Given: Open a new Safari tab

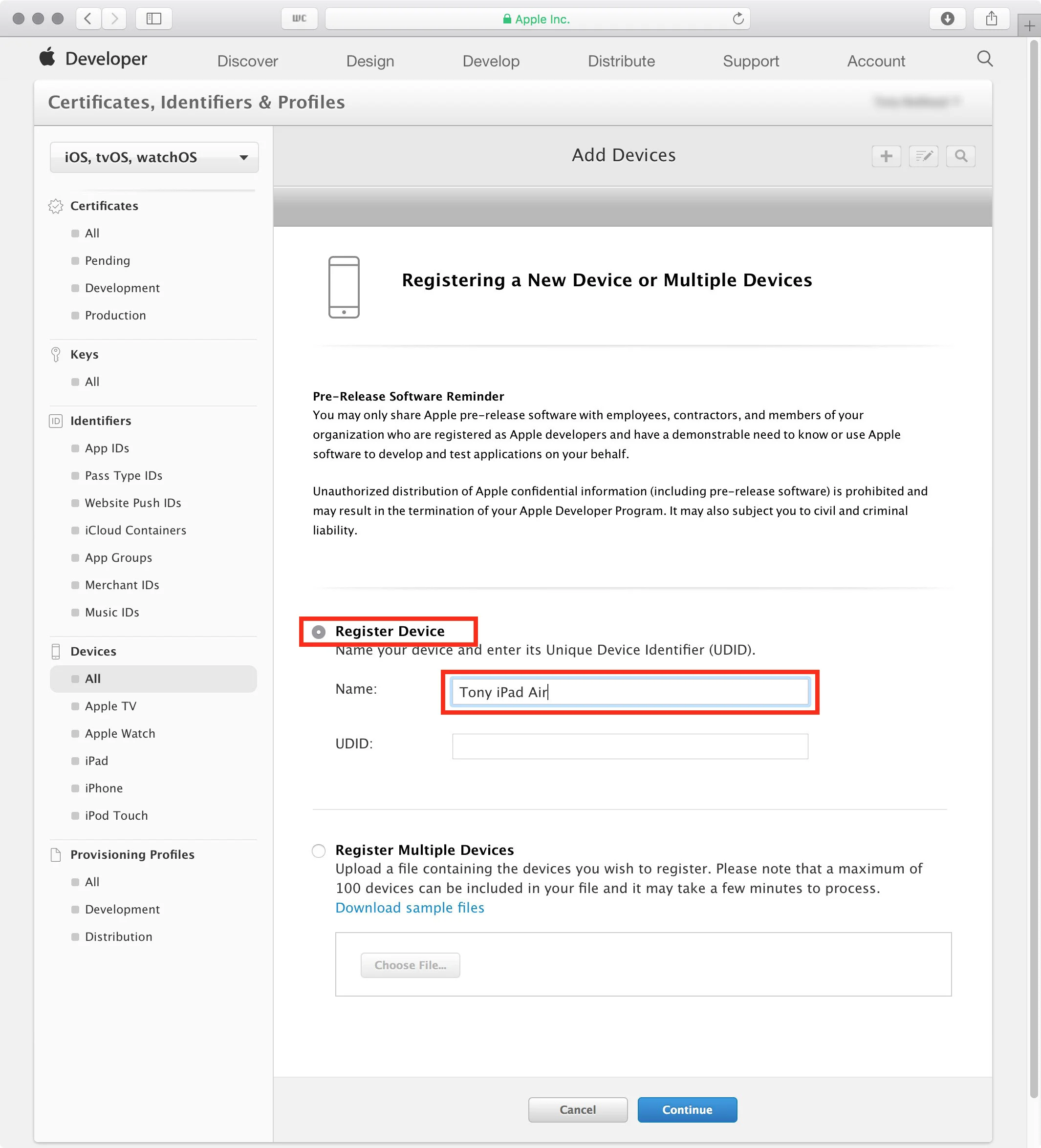Looking at the screenshot, I should point(1029,26).
